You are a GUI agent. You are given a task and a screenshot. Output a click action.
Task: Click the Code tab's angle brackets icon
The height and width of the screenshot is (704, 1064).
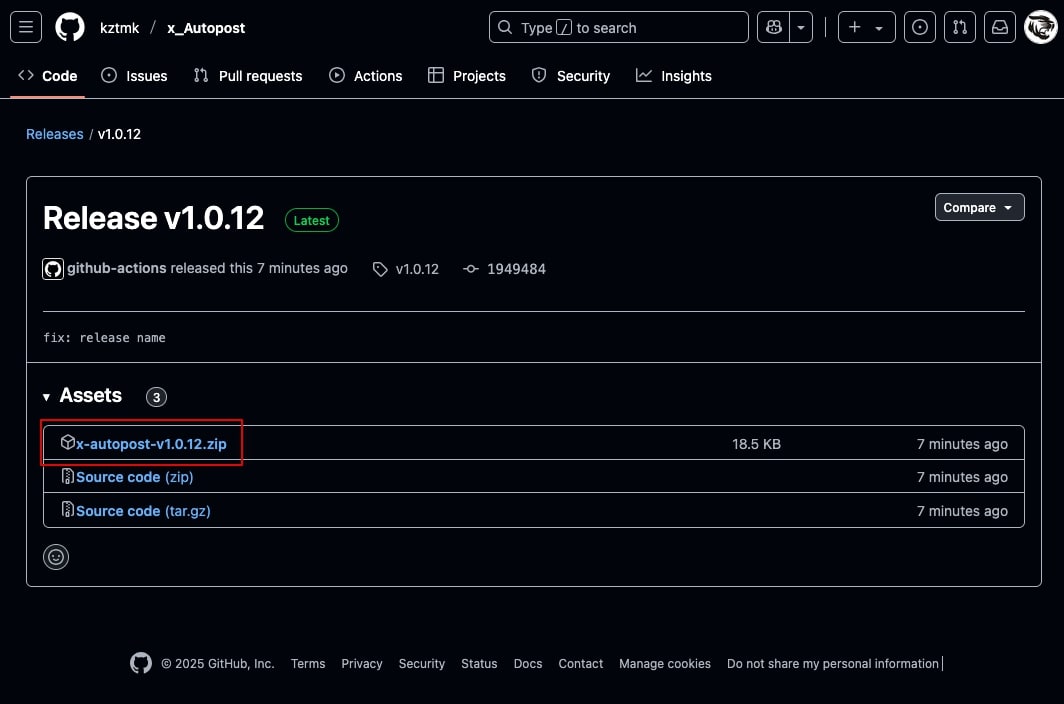coord(26,75)
